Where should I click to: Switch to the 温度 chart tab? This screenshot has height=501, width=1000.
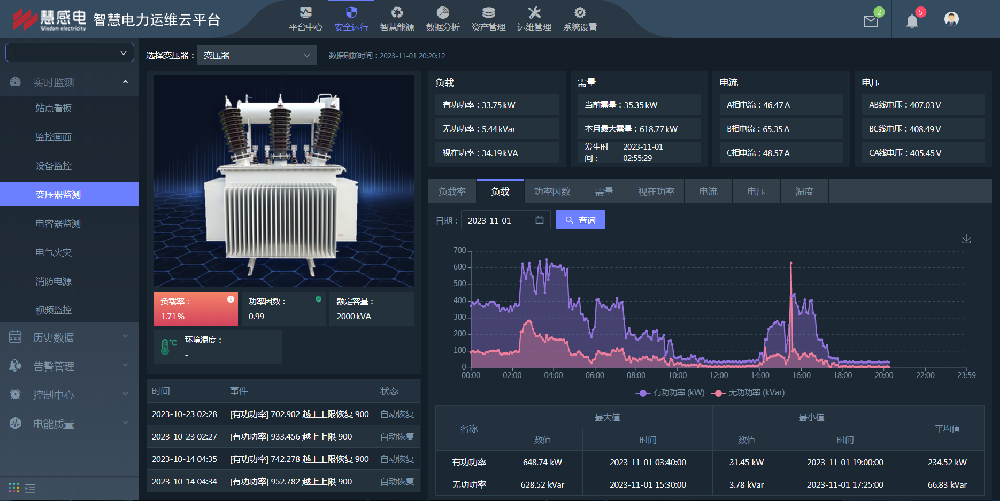coord(803,191)
